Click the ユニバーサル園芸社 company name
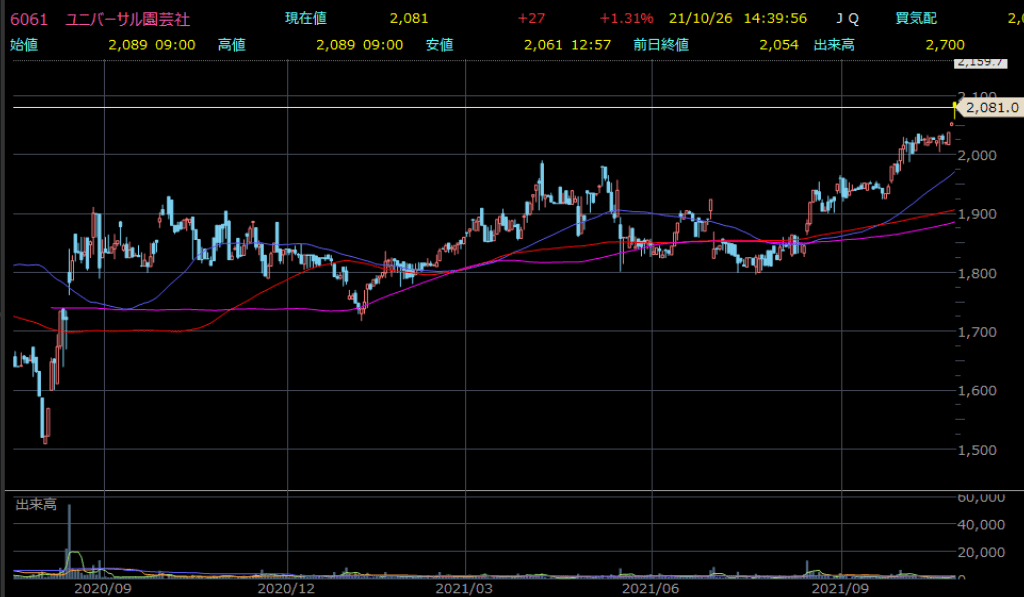 coord(127,18)
